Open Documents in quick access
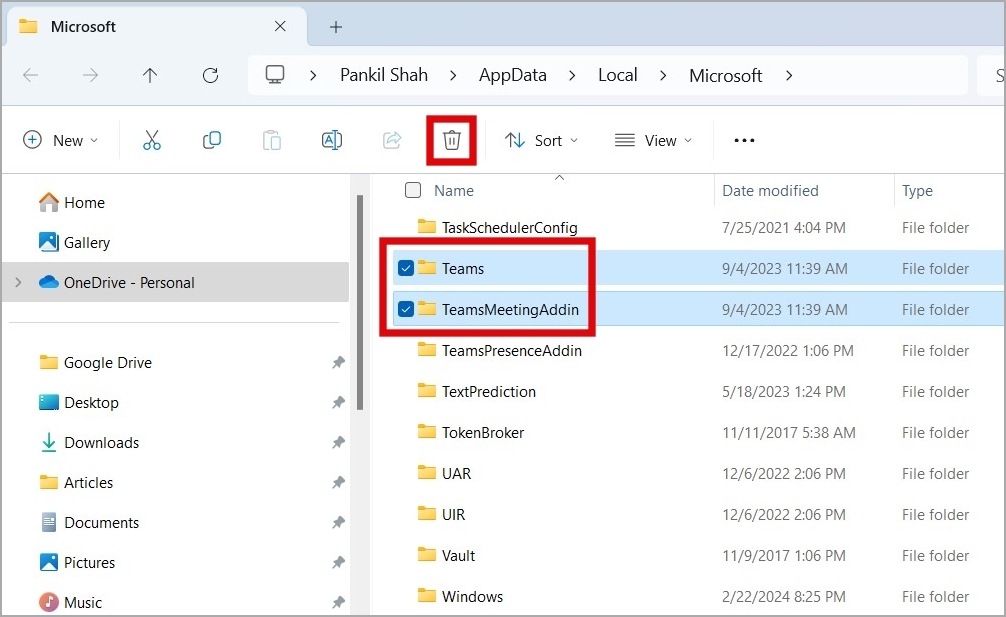Viewport: 1006px width, 617px height. coord(101,523)
